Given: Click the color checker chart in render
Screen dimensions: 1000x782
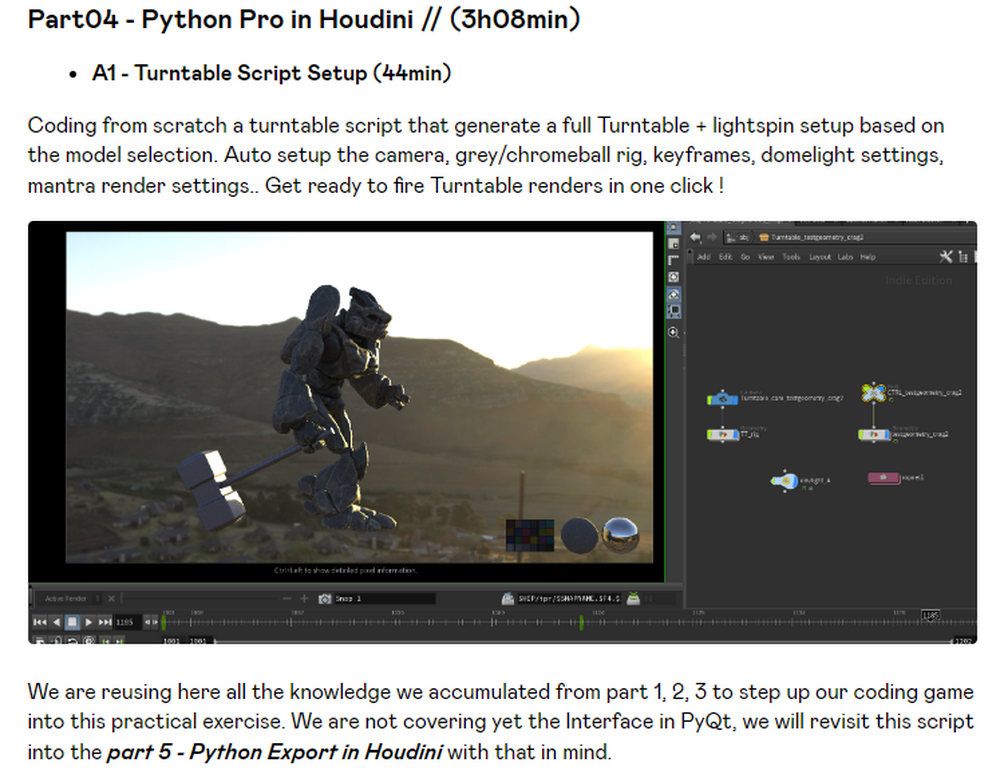Looking at the screenshot, I should click(530, 535).
